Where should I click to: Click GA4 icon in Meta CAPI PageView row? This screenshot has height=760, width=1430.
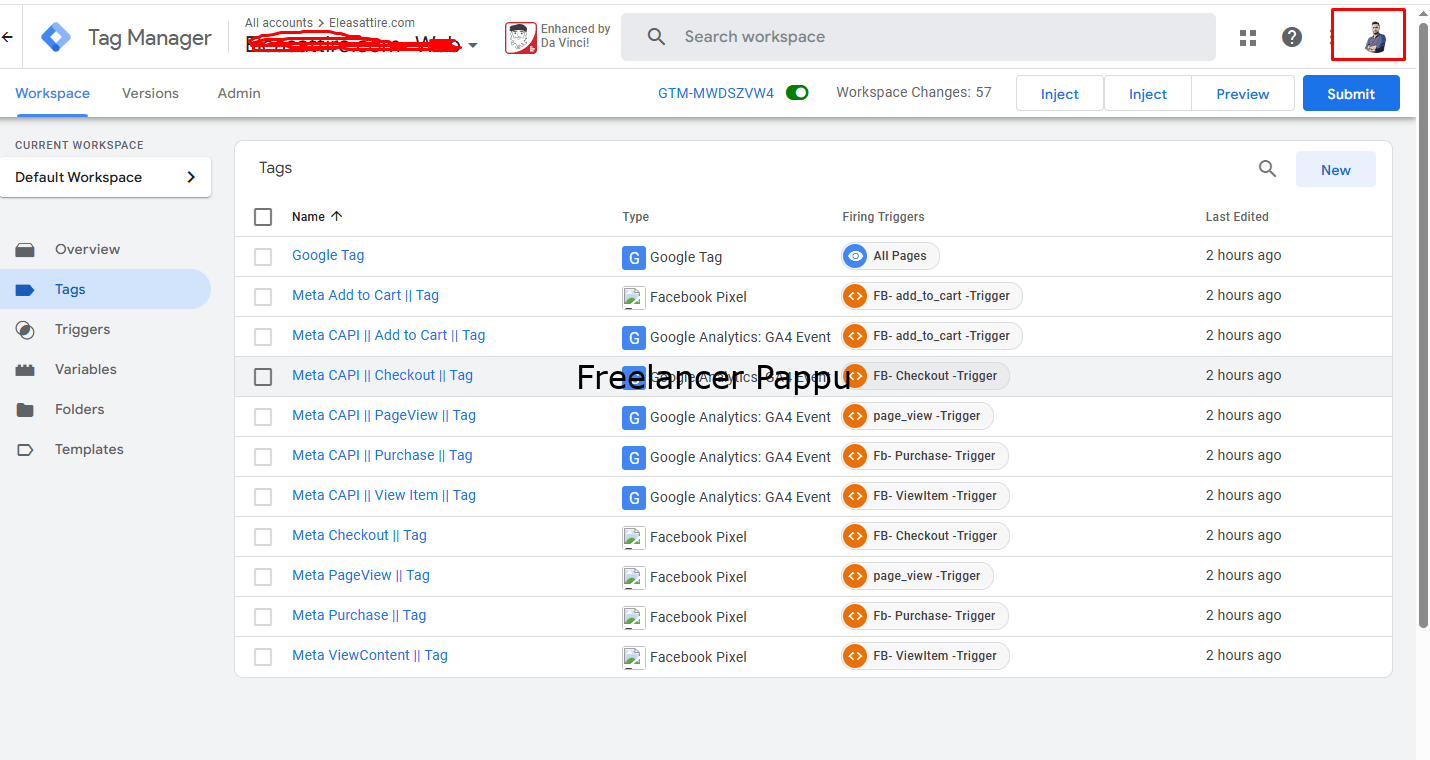point(633,417)
